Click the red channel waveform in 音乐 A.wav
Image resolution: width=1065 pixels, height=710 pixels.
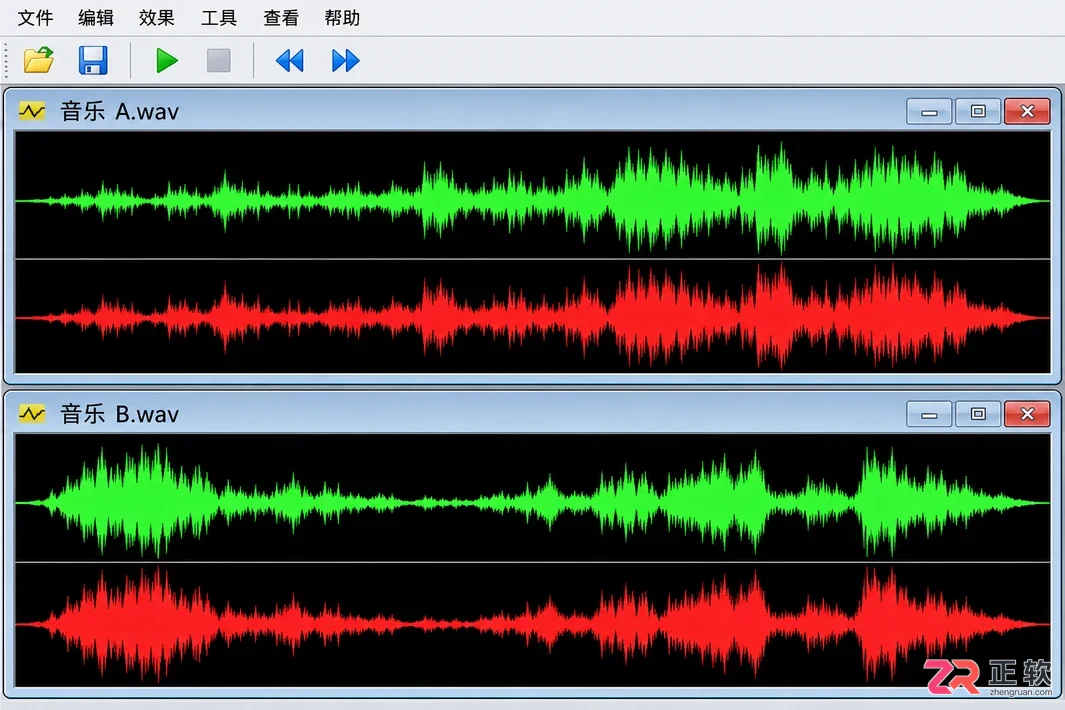(532, 317)
